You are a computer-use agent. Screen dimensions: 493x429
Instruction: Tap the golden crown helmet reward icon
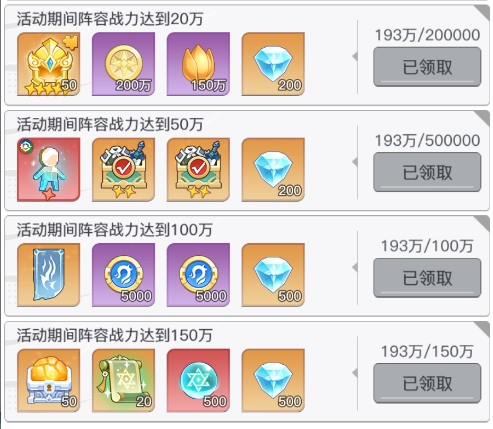(48, 64)
